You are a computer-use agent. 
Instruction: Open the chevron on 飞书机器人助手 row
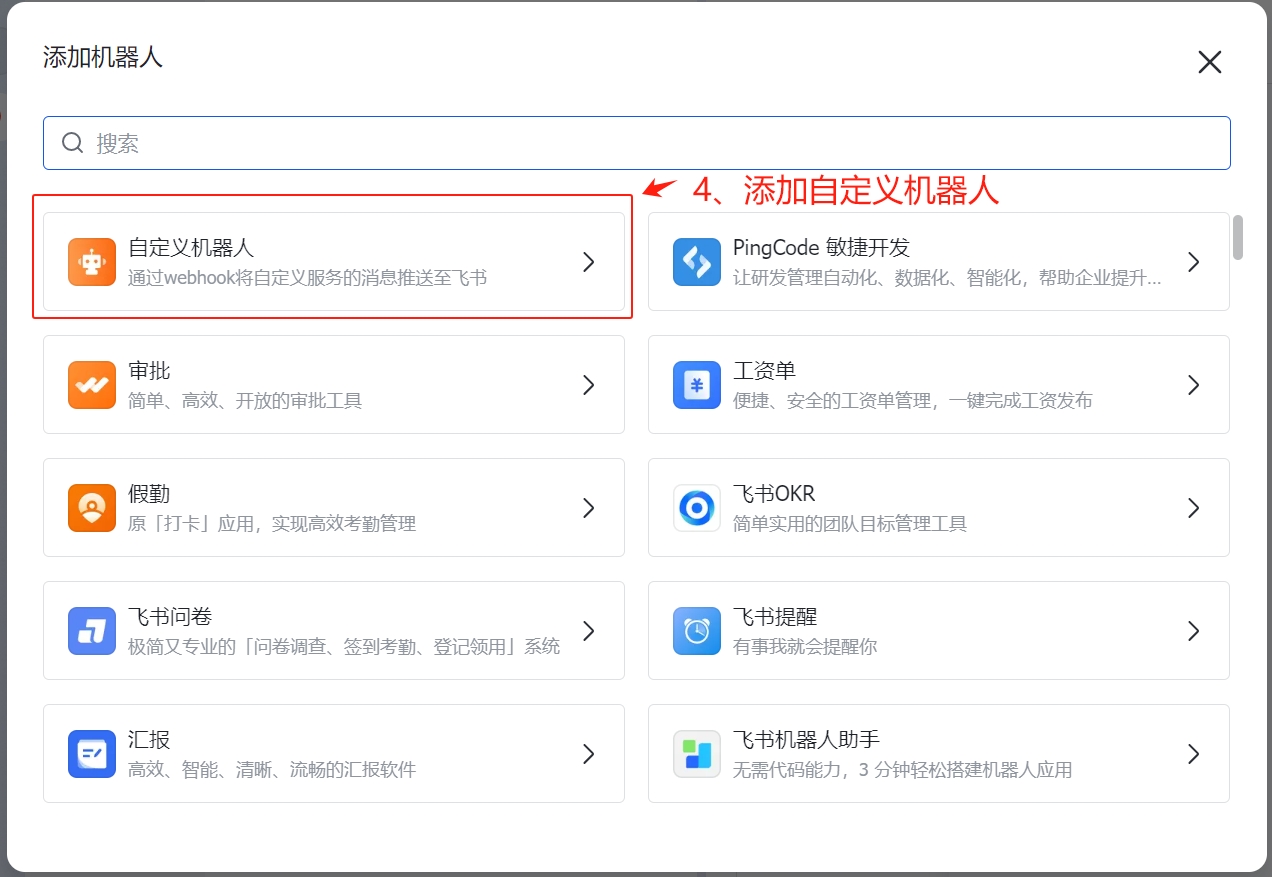coord(1193,754)
